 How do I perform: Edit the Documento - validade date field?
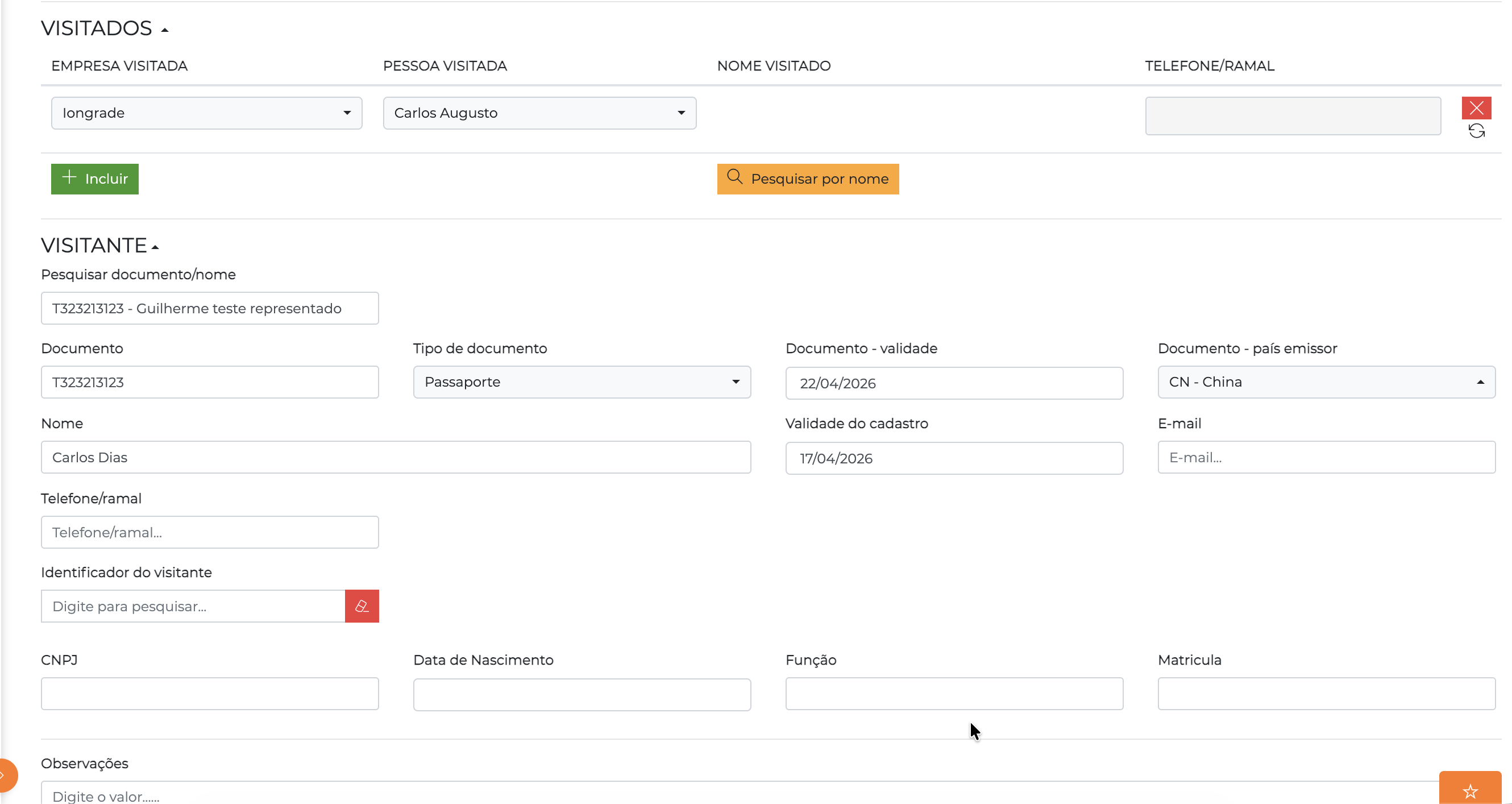click(954, 383)
